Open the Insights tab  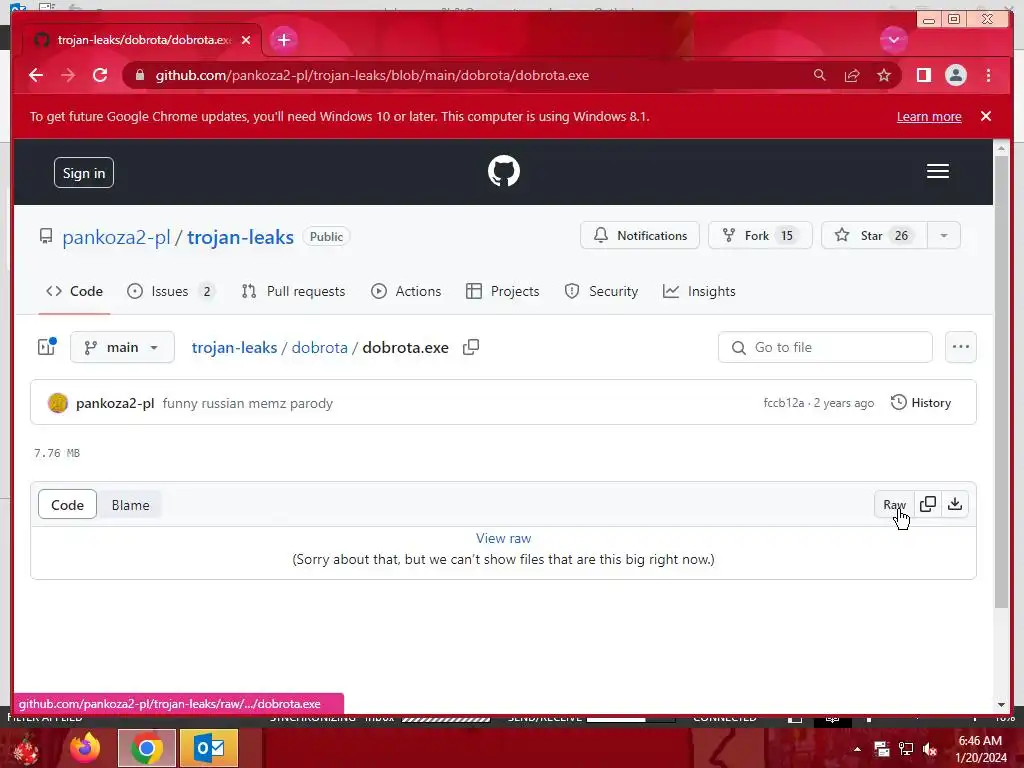[x=699, y=291]
